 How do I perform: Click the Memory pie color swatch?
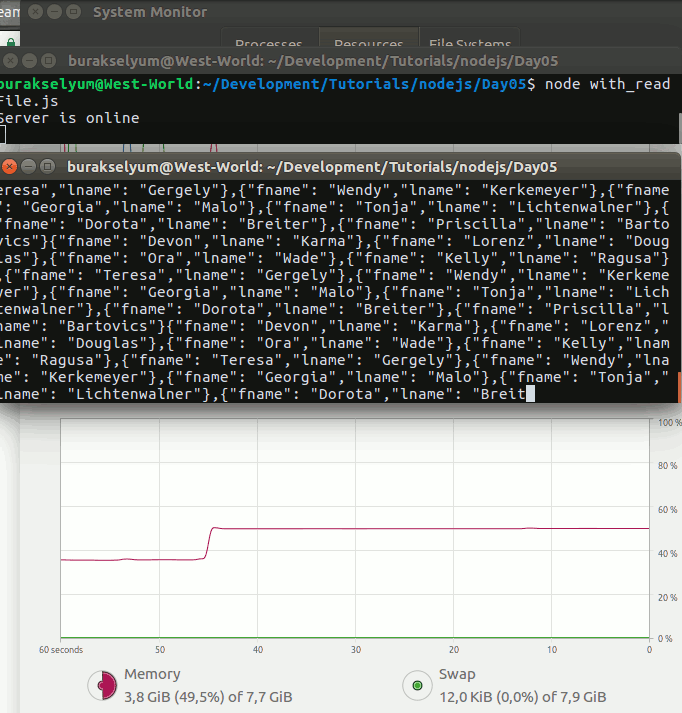click(x=101, y=685)
